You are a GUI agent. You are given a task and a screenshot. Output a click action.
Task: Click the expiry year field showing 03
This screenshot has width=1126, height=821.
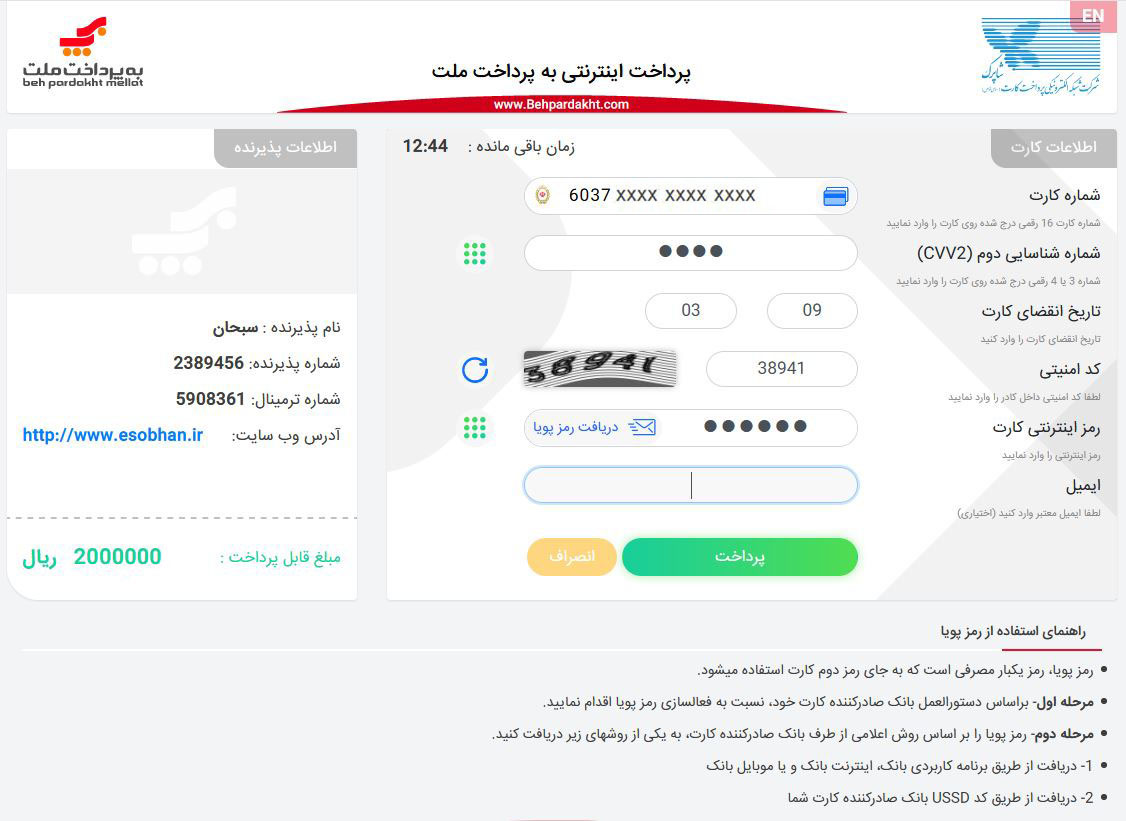[x=691, y=310]
